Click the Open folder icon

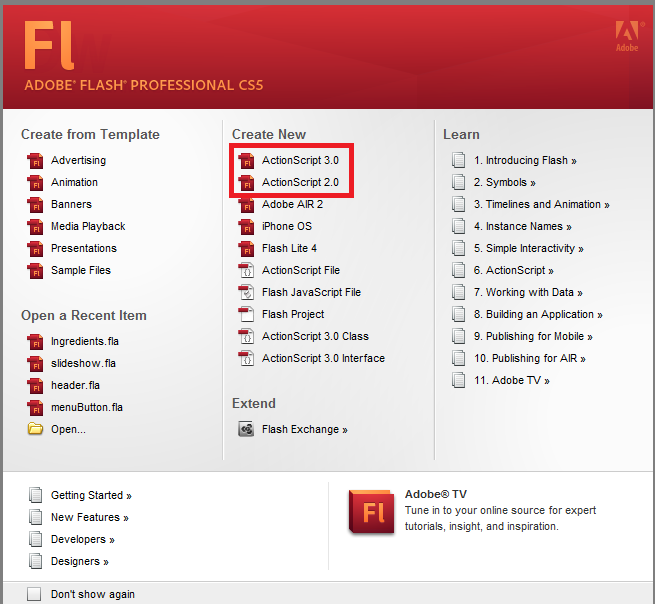[x=36, y=429]
